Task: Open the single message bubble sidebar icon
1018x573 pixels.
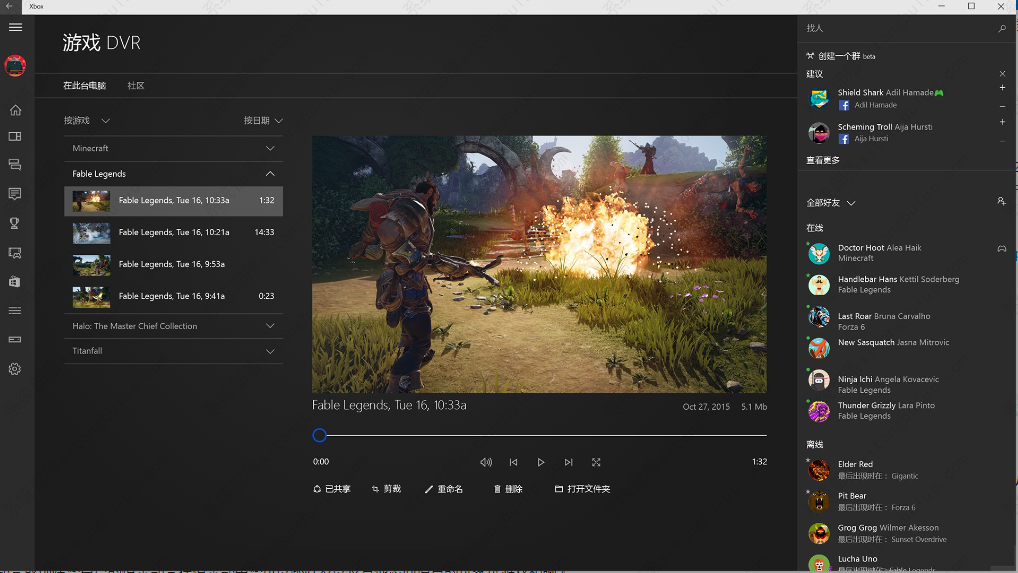Action: [x=15, y=193]
